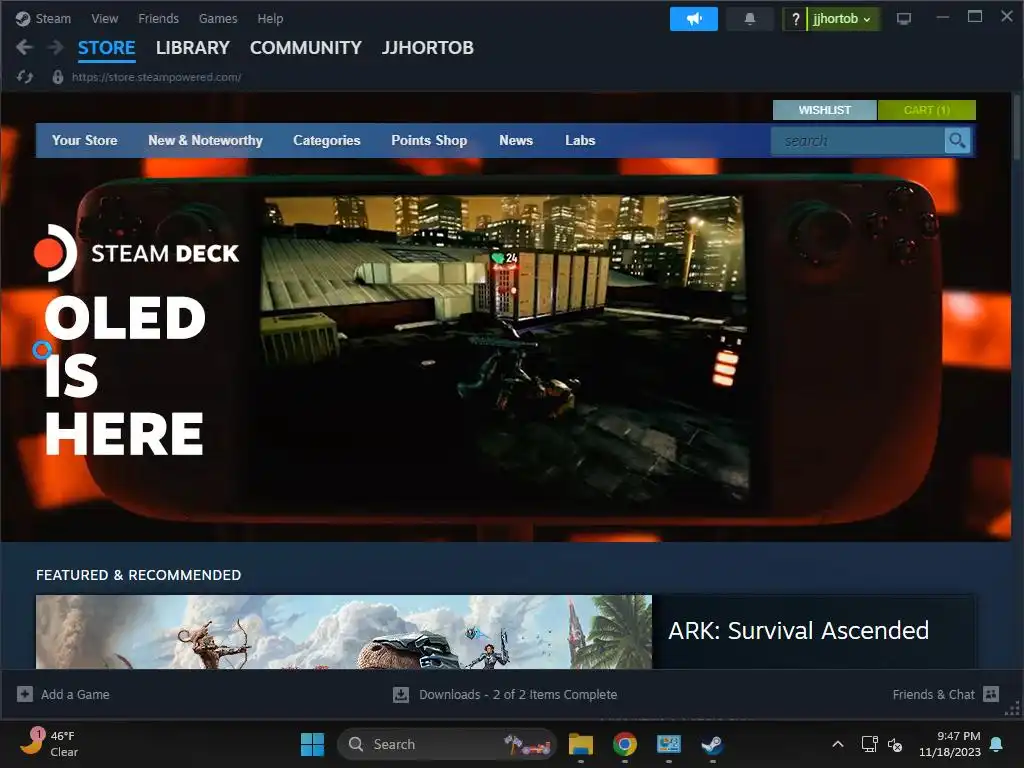1024x768 pixels.
Task: Open the Categories dropdown
Action: tap(327, 140)
